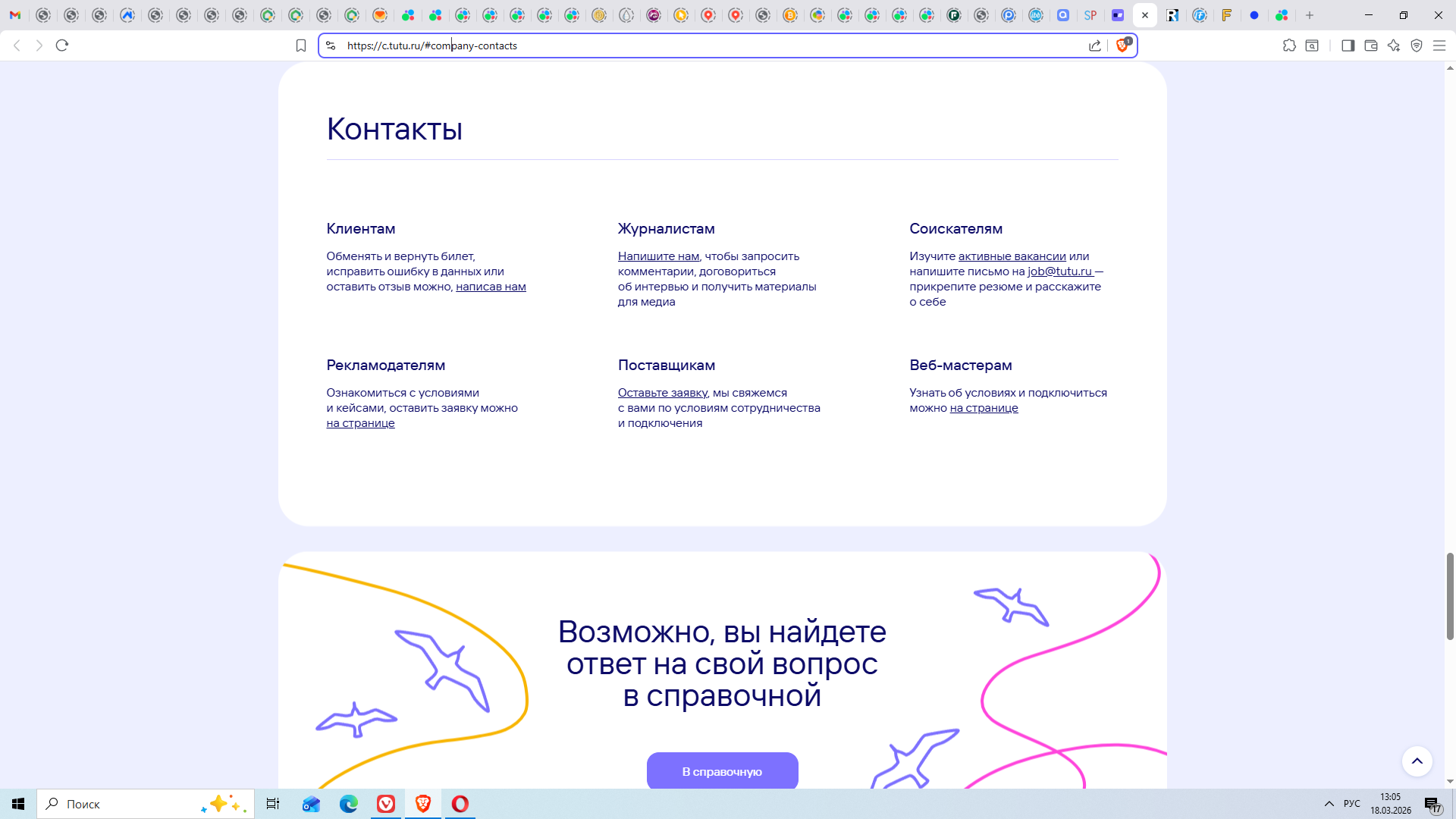This screenshot has width=1456, height=819.
Task: Click the 'В справочную' button
Action: pyautogui.click(x=722, y=771)
